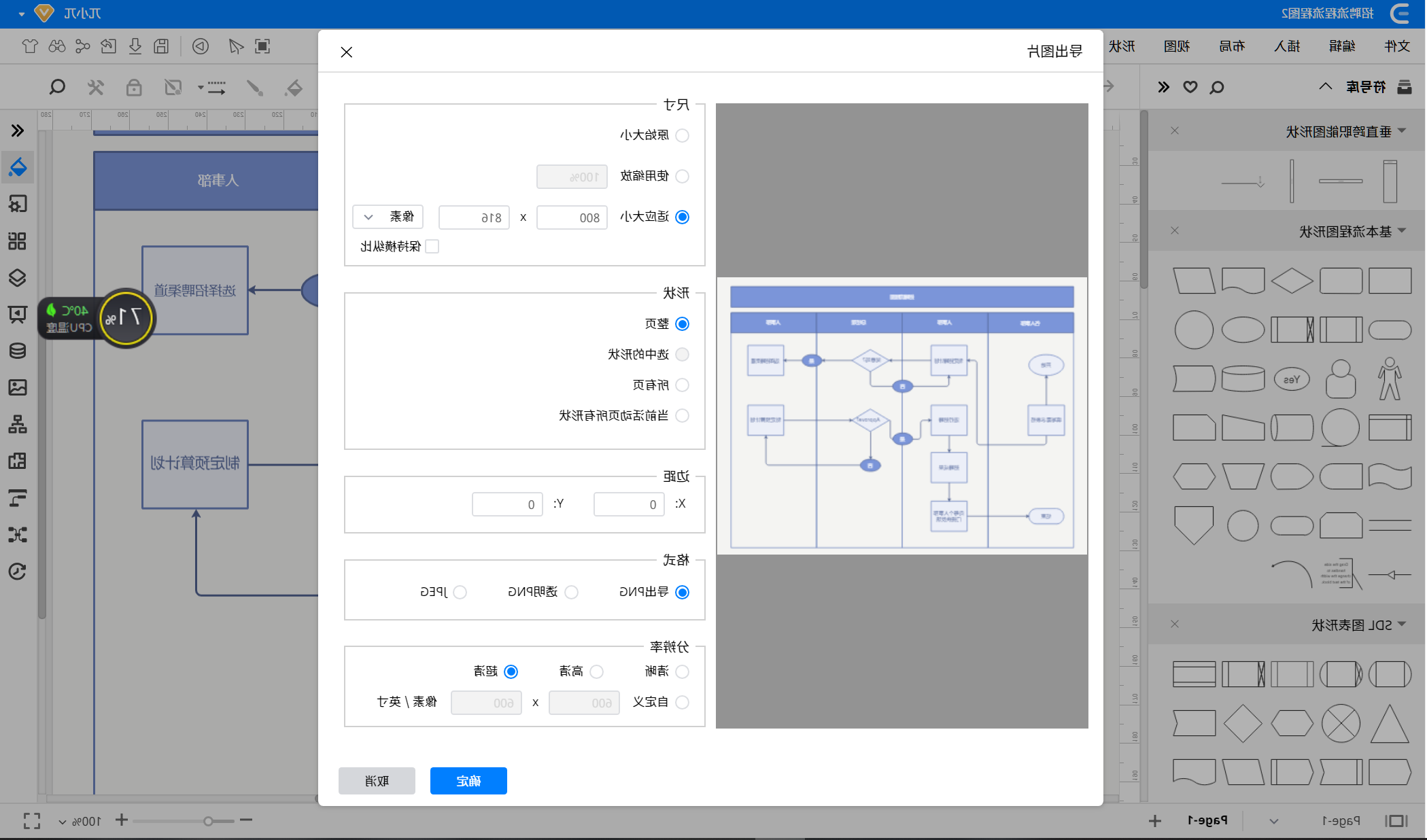Select 清晰 resolution
This screenshot has height=840, width=1427.
pyautogui.click(x=682, y=671)
